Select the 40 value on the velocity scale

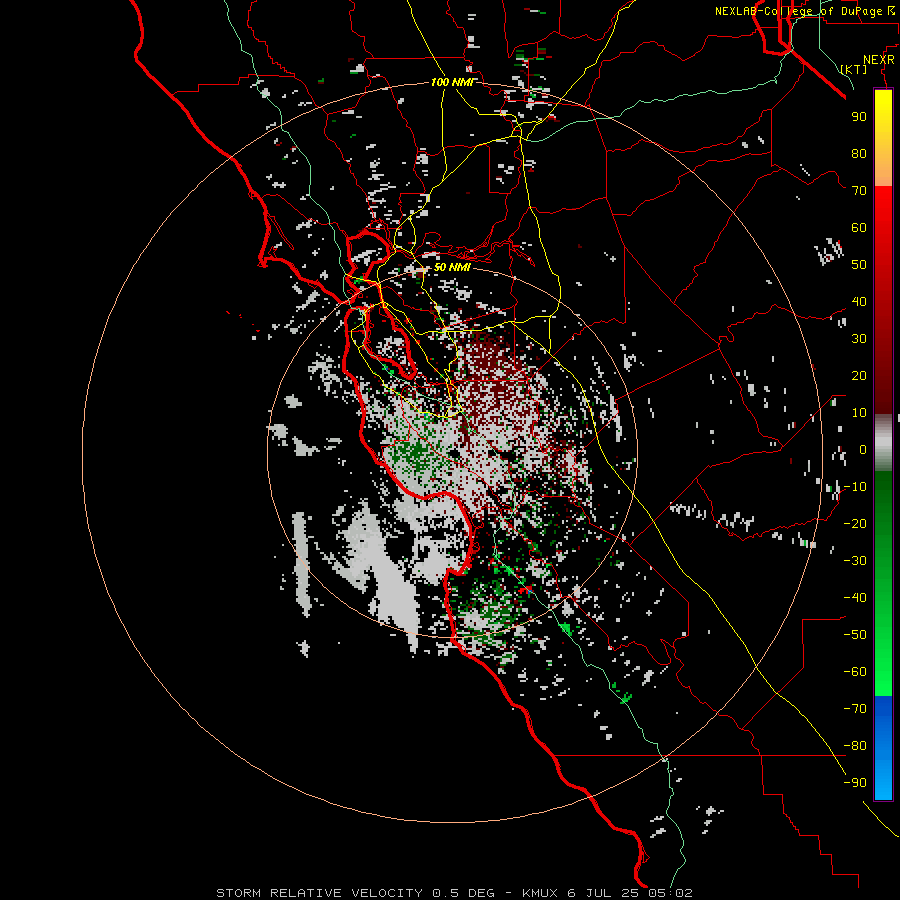click(x=859, y=301)
